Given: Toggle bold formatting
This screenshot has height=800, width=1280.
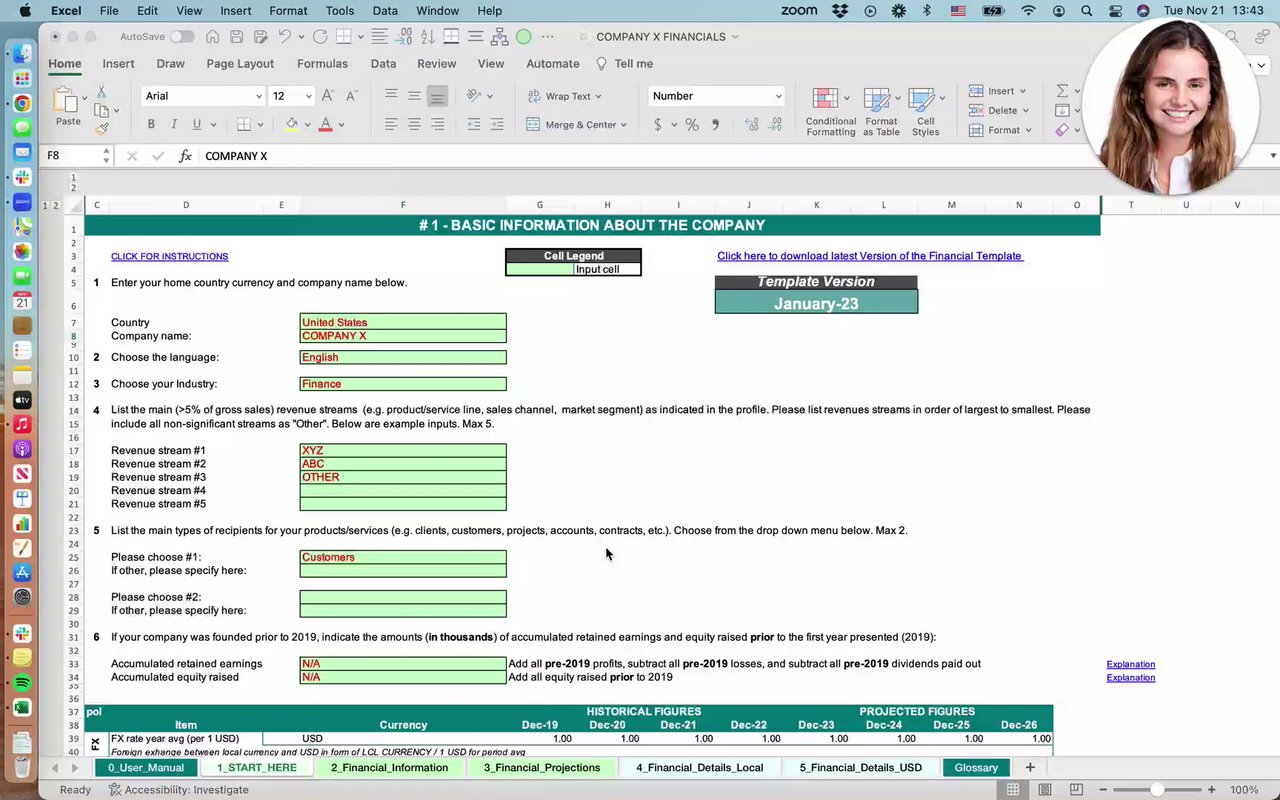Looking at the screenshot, I should click(x=151, y=125).
